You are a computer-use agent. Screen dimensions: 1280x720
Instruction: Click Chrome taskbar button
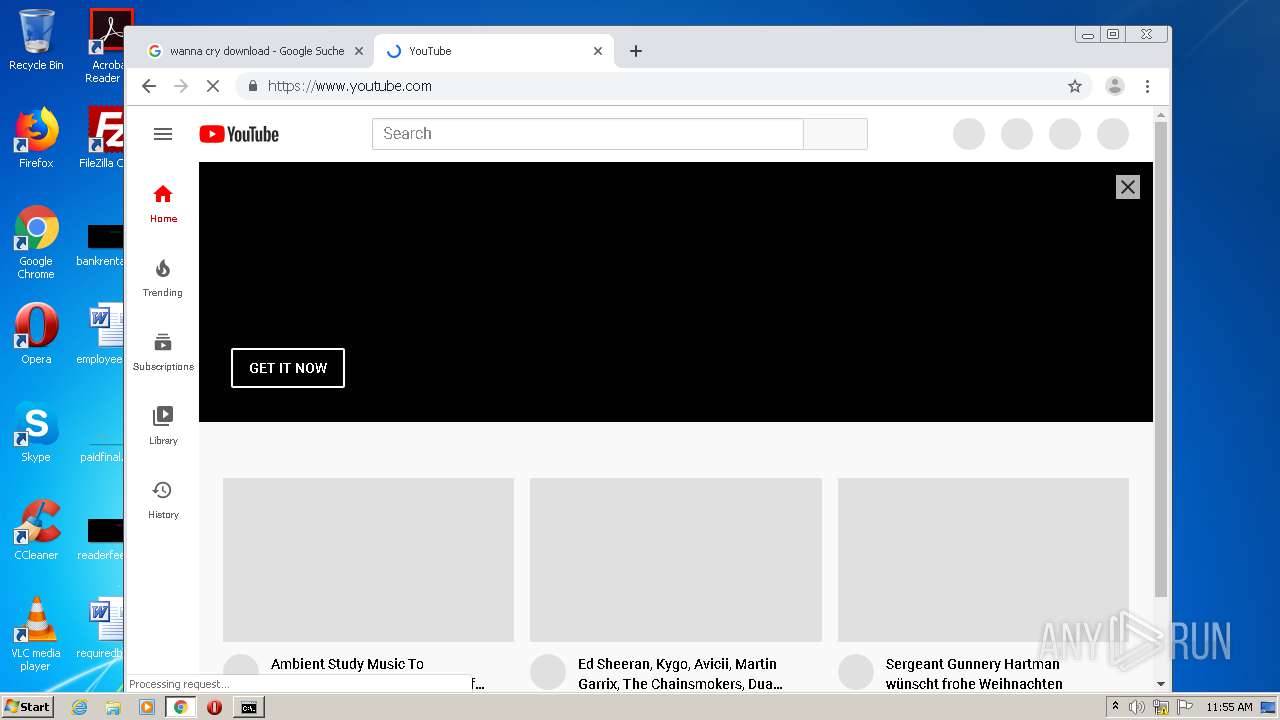click(181, 707)
